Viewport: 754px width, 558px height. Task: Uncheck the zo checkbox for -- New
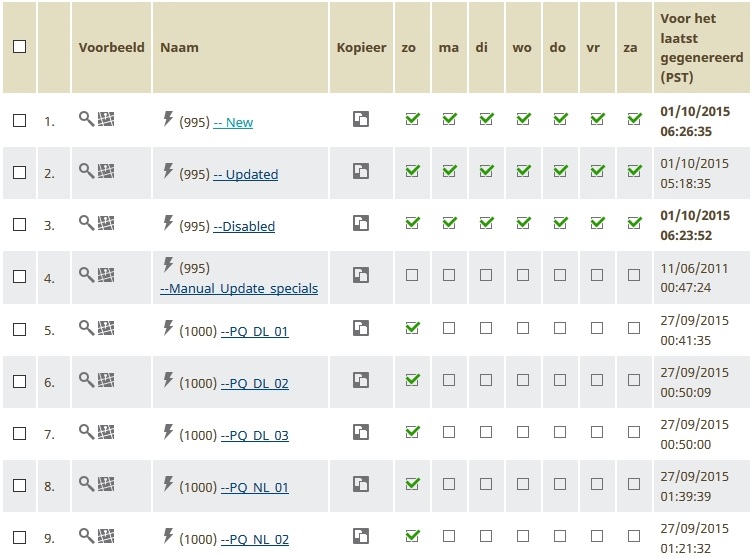click(412, 118)
